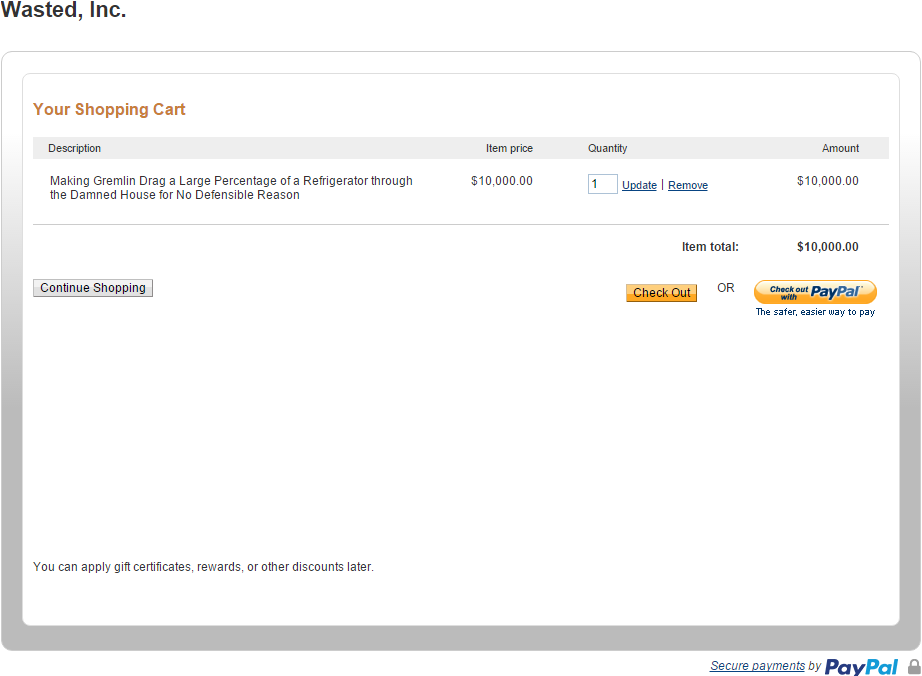Click the orange Check Out button

coord(662,293)
